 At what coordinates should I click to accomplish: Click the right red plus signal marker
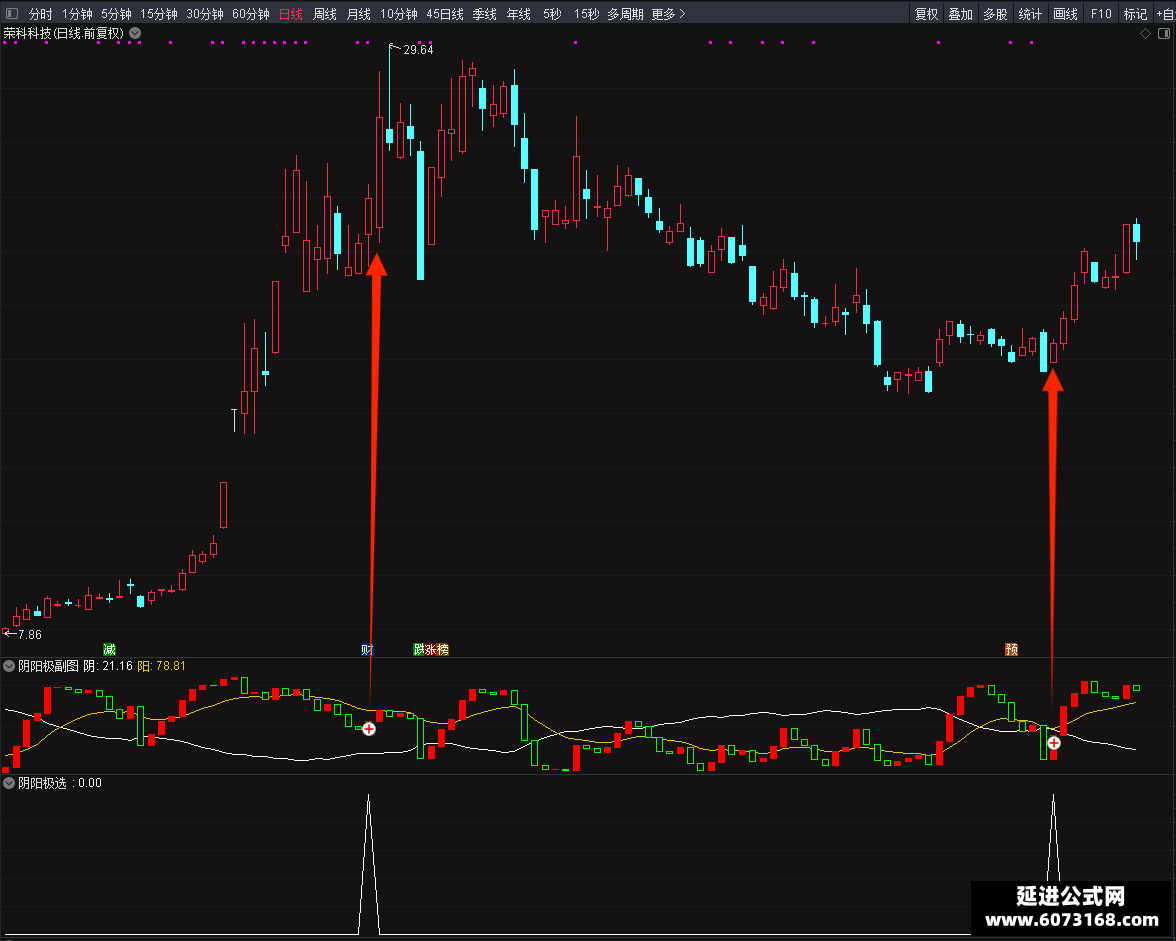[x=1054, y=743]
